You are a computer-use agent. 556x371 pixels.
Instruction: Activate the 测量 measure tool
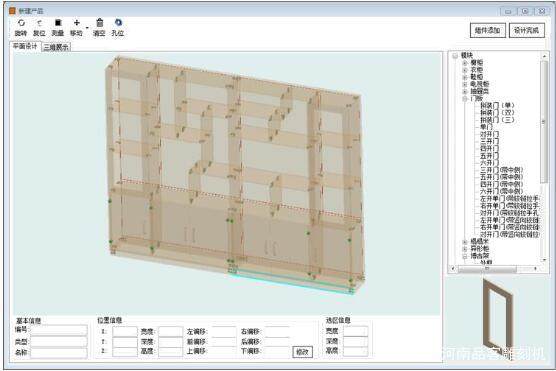(58, 27)
